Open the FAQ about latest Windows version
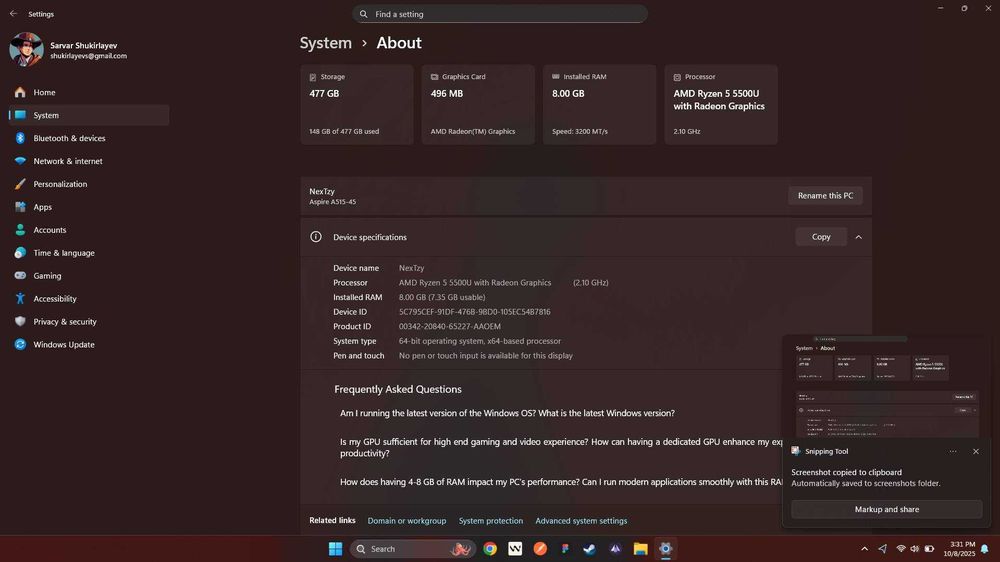The height and width of the screenshot is (562, 1000). click(x=507, y=413)
